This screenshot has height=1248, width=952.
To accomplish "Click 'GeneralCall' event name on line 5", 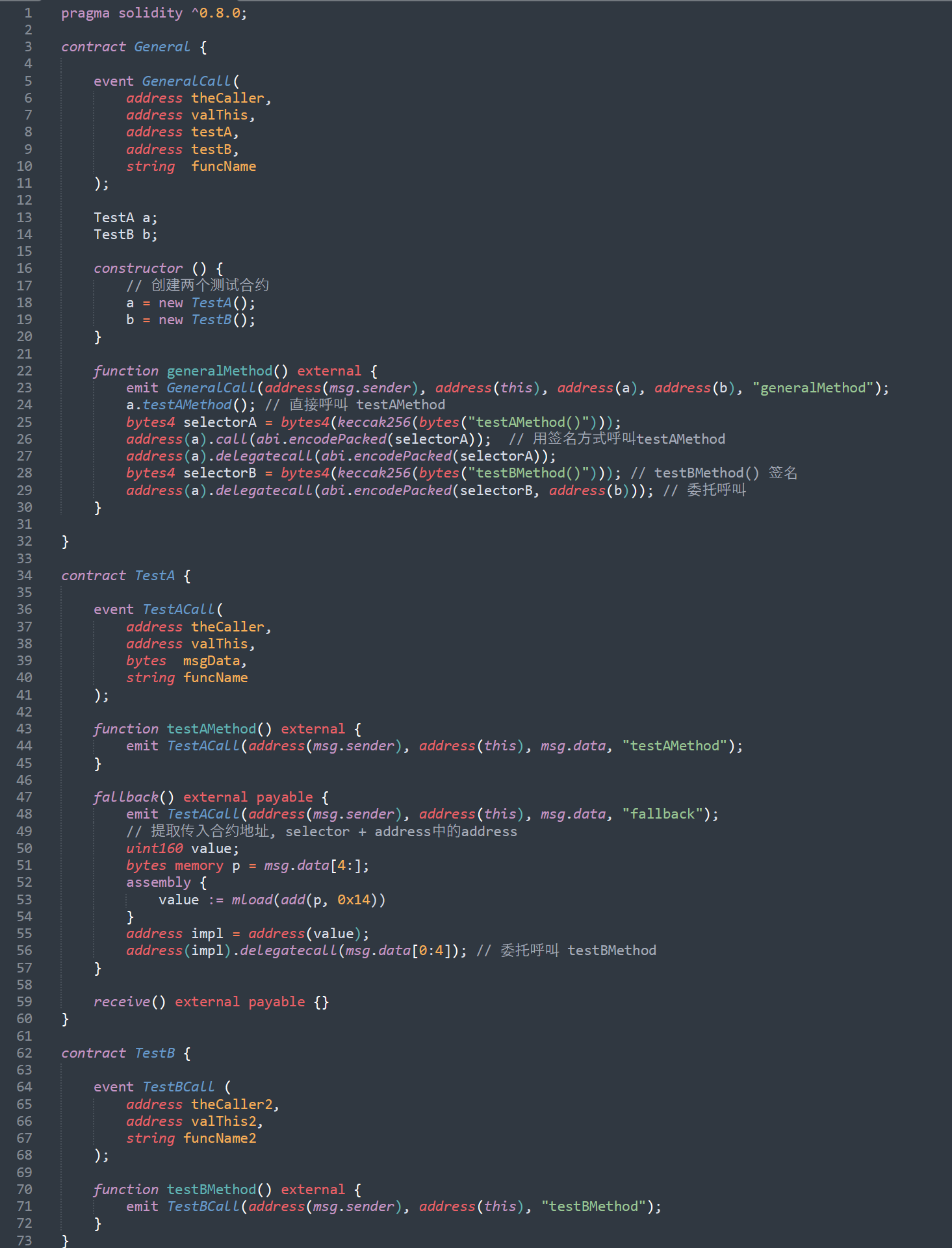I will [187, 81].
